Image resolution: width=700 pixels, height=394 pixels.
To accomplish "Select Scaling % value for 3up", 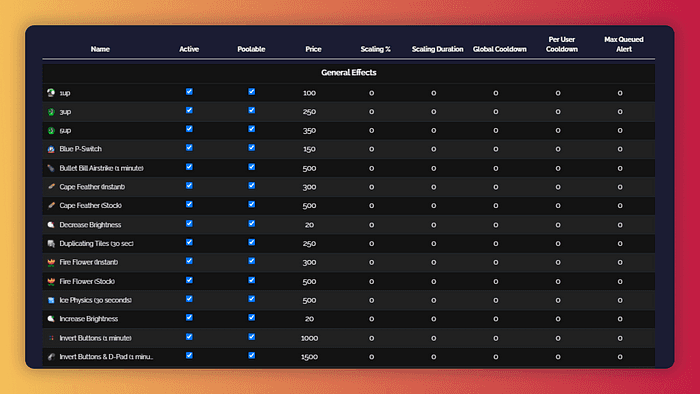I will coord(371,112).
